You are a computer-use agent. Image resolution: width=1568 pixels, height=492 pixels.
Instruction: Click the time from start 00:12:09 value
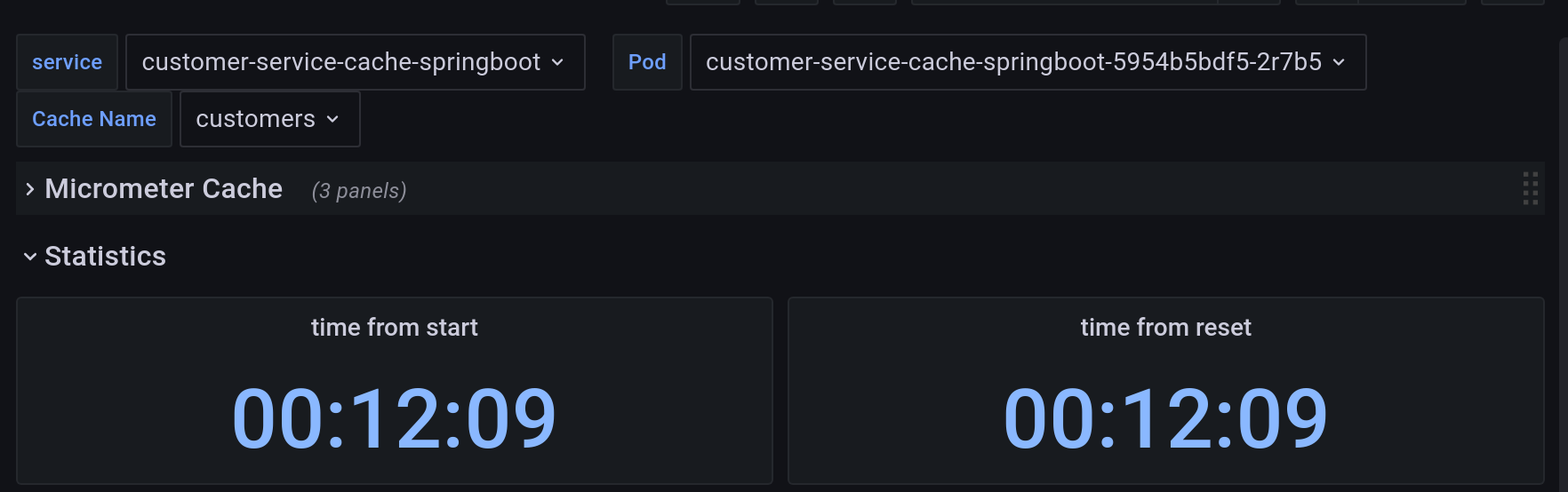click(x=395, y=418)
